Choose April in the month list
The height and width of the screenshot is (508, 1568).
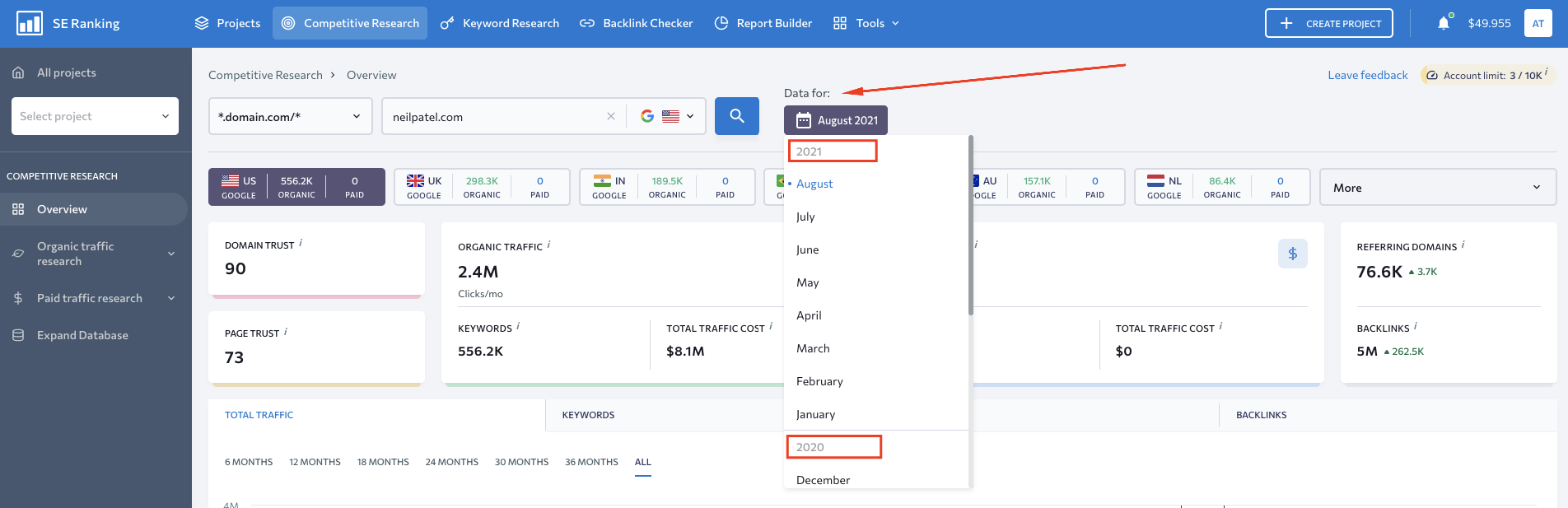pos(876,315)
